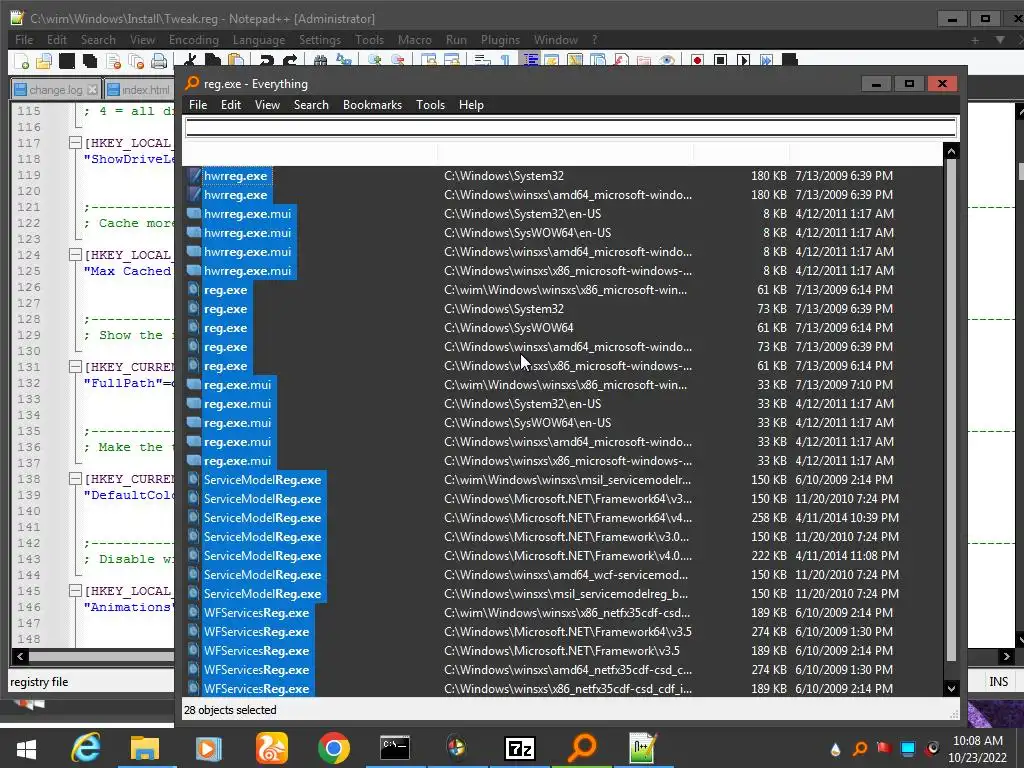
Task: Open Everything Help menu
Action: pos(471,105)
